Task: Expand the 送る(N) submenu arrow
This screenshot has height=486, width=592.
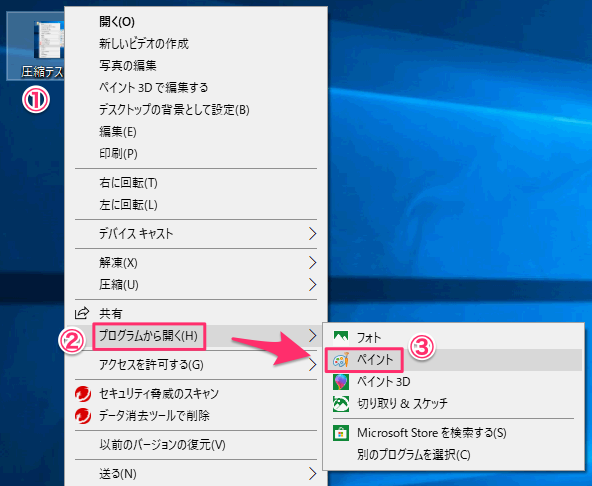Action: [312, 473]
